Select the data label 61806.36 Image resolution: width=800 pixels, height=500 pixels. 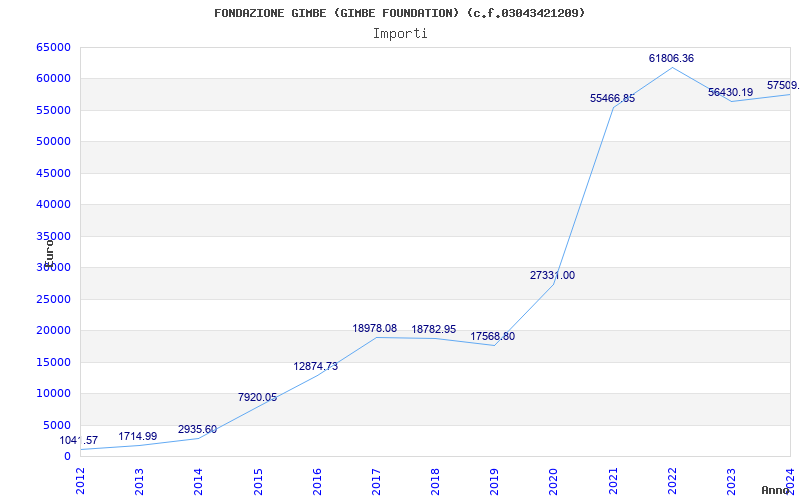671,58
